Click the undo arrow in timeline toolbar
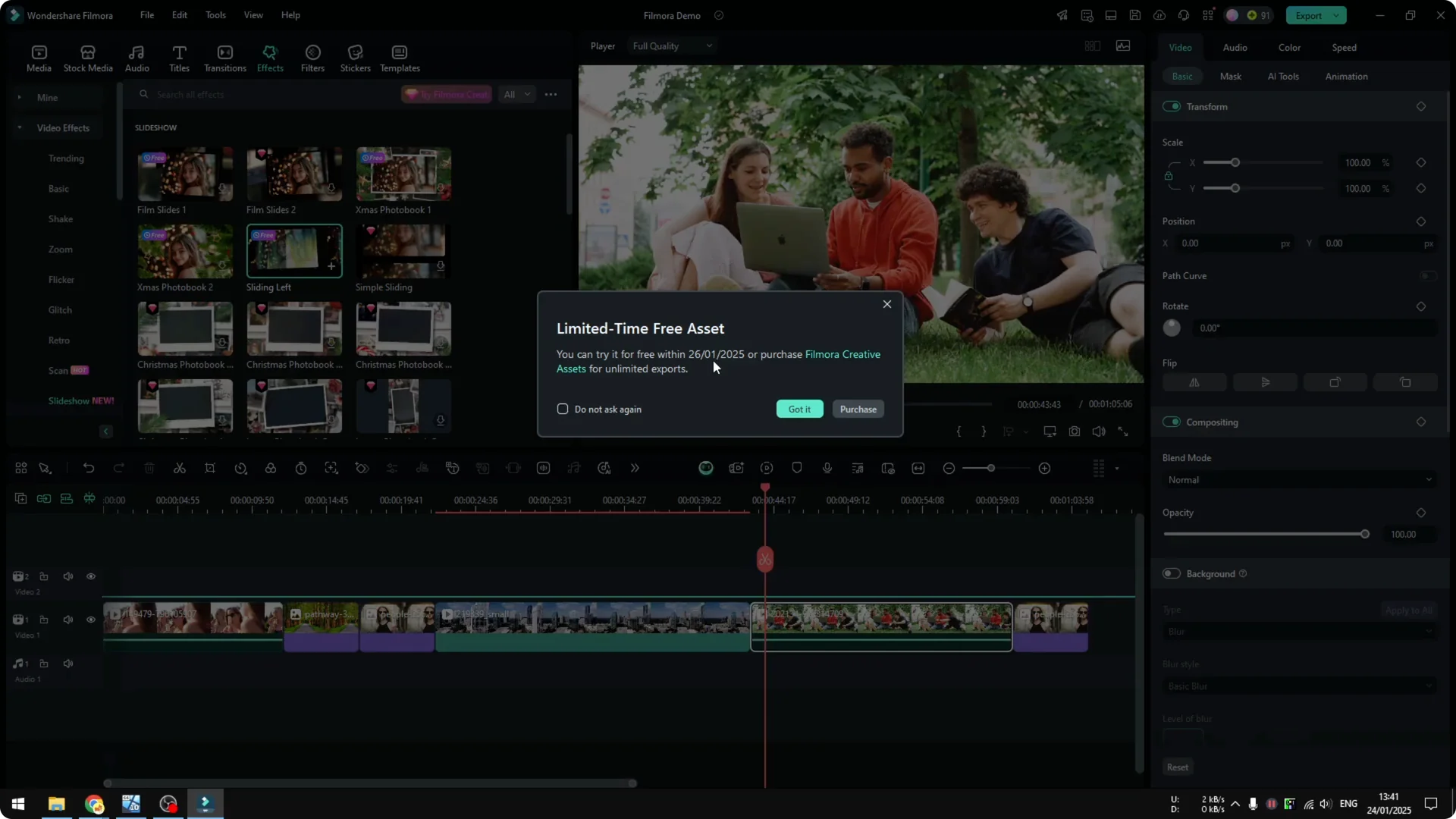 89,469
